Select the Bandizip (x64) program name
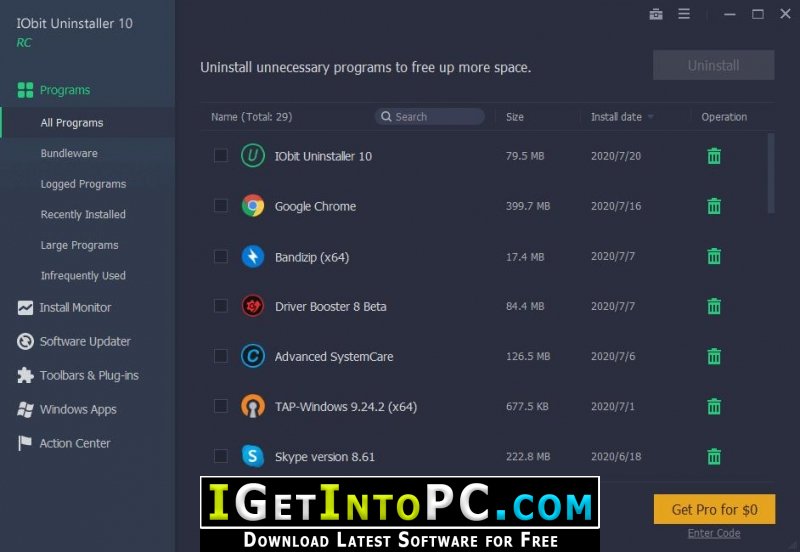This screenshot has width=800, height=552. tap(312, 257)
